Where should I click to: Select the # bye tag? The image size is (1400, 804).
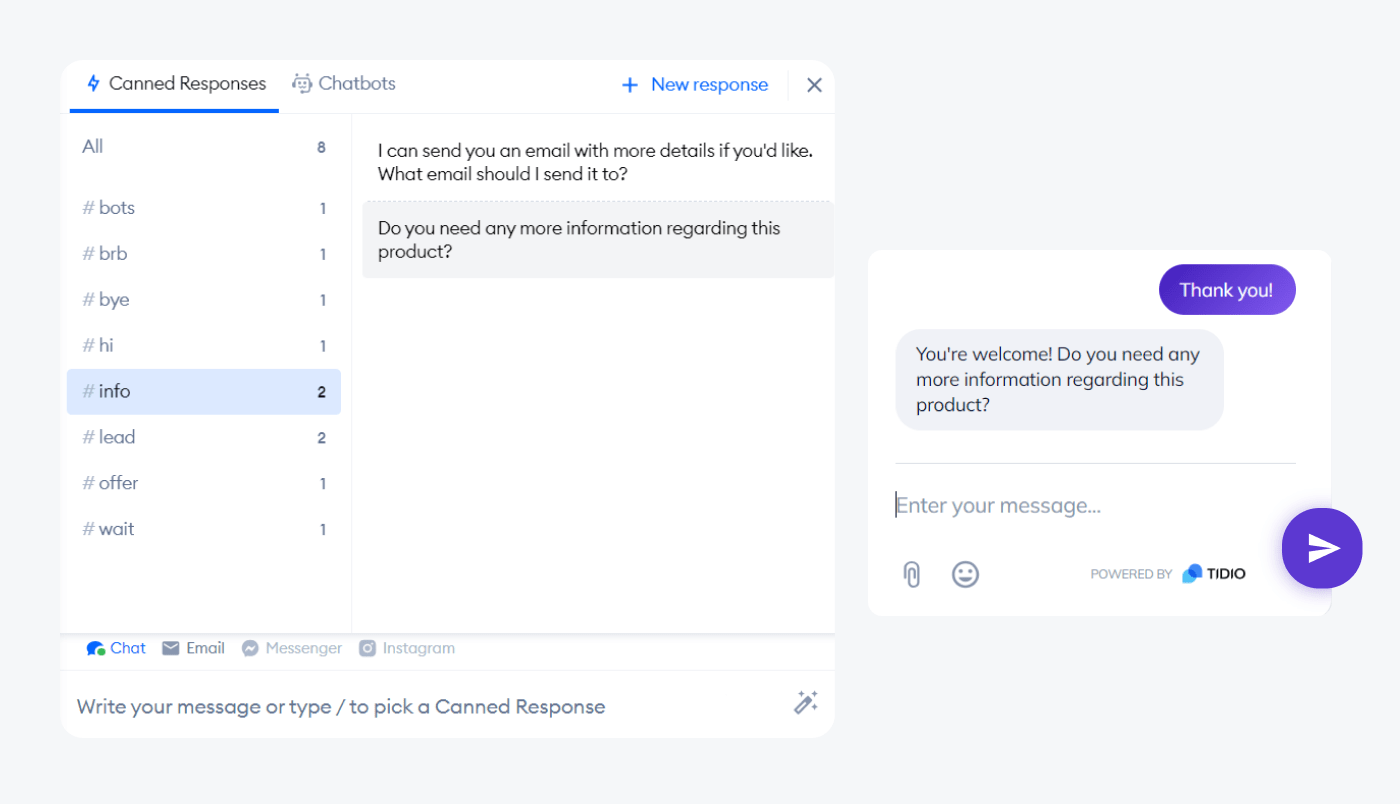[x=204, y=300]
